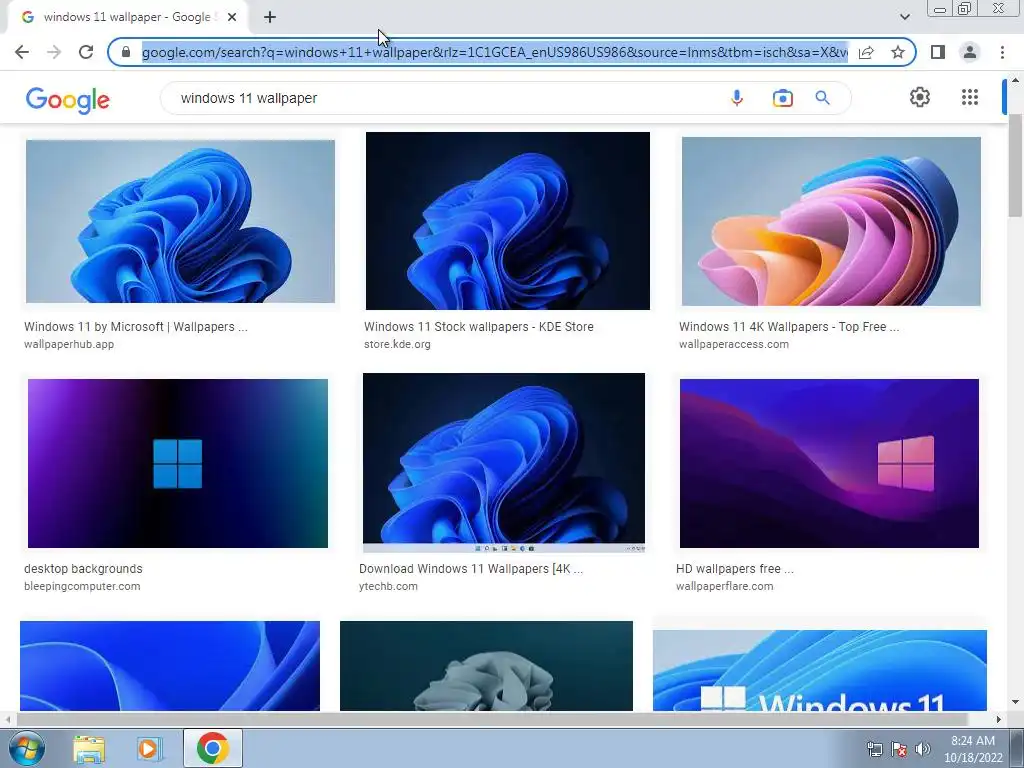Open 'Windows 11 Stock wallpapers - KDE Store' link
This screenshot has height=768, width=1024.
click(479, 327)
